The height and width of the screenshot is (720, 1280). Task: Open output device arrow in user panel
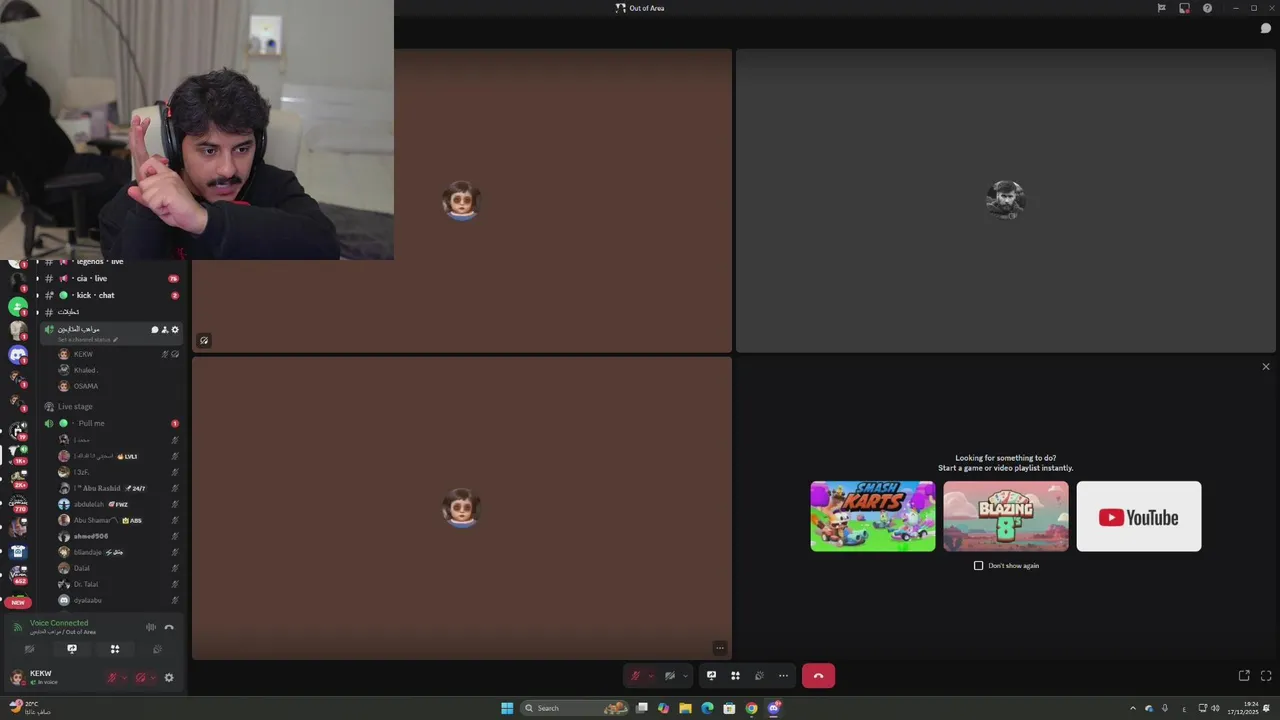coord(152,678)
